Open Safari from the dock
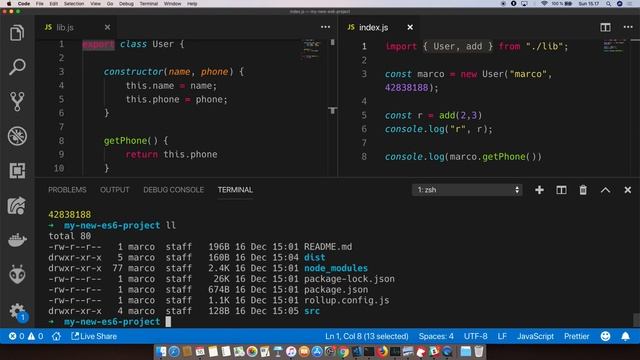This screenshot has height=360, width=640. coord(174,351)
